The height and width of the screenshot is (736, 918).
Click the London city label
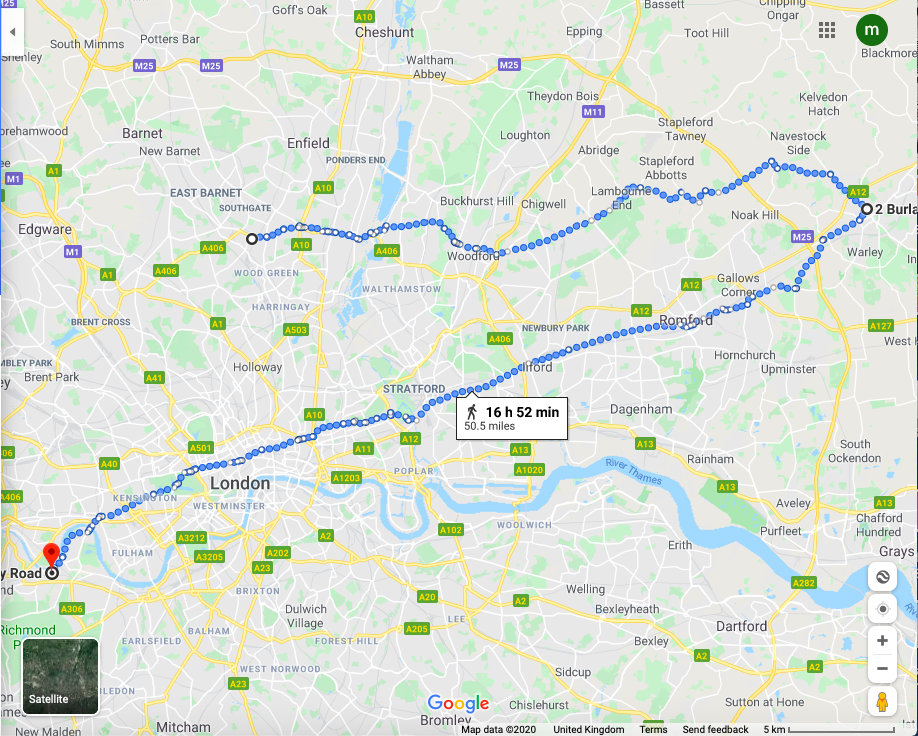click(x=240, y=484)
